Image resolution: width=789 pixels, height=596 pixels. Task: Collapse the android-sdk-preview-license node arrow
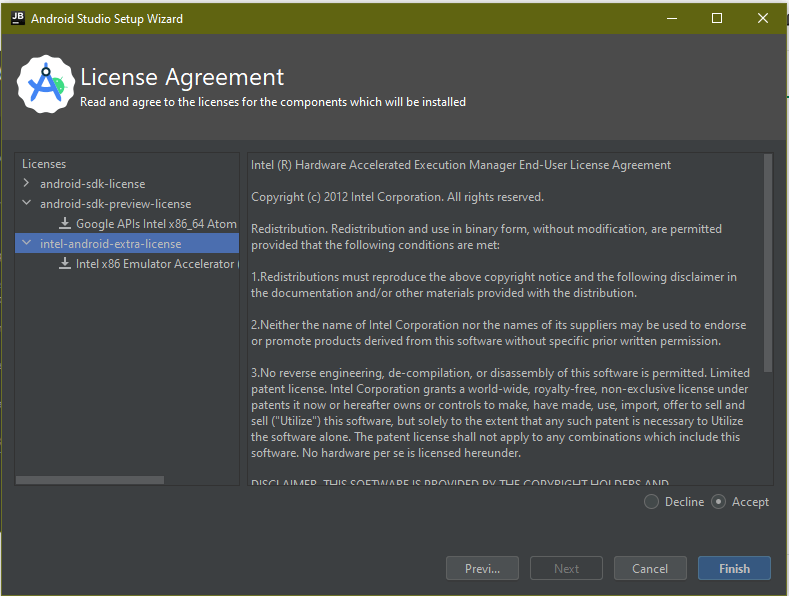[26, 204]
